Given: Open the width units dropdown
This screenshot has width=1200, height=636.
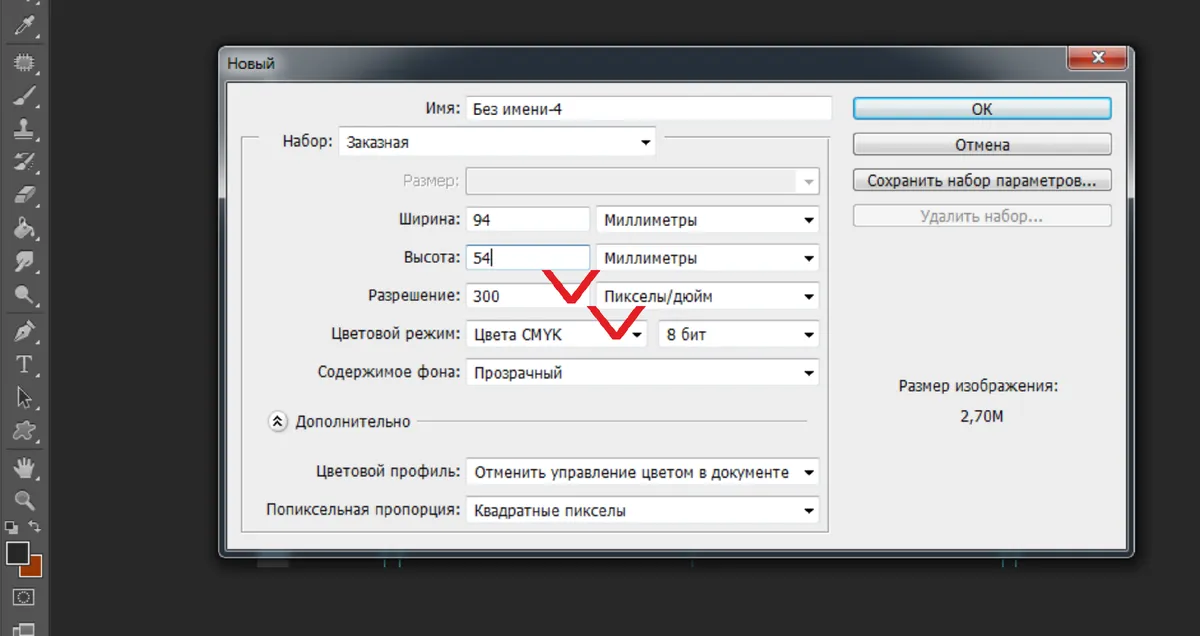Looking at the screenshot, I should point(707,219).
